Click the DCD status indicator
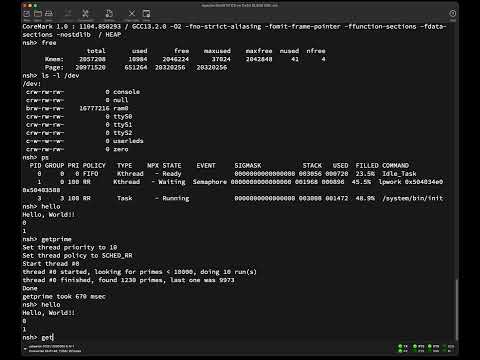This screenshot has height=360, width=480. [444, 346]
